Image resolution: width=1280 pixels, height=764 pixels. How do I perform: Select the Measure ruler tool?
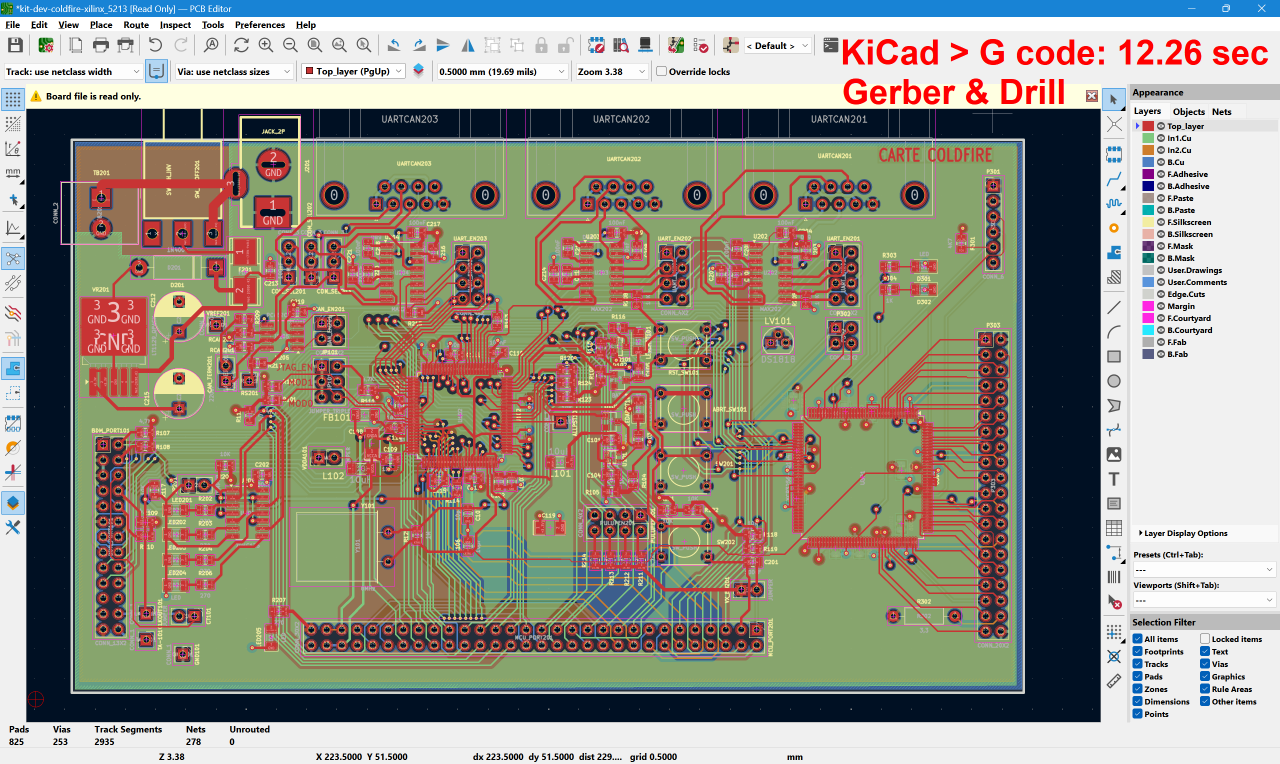(x=1114, y=681)
